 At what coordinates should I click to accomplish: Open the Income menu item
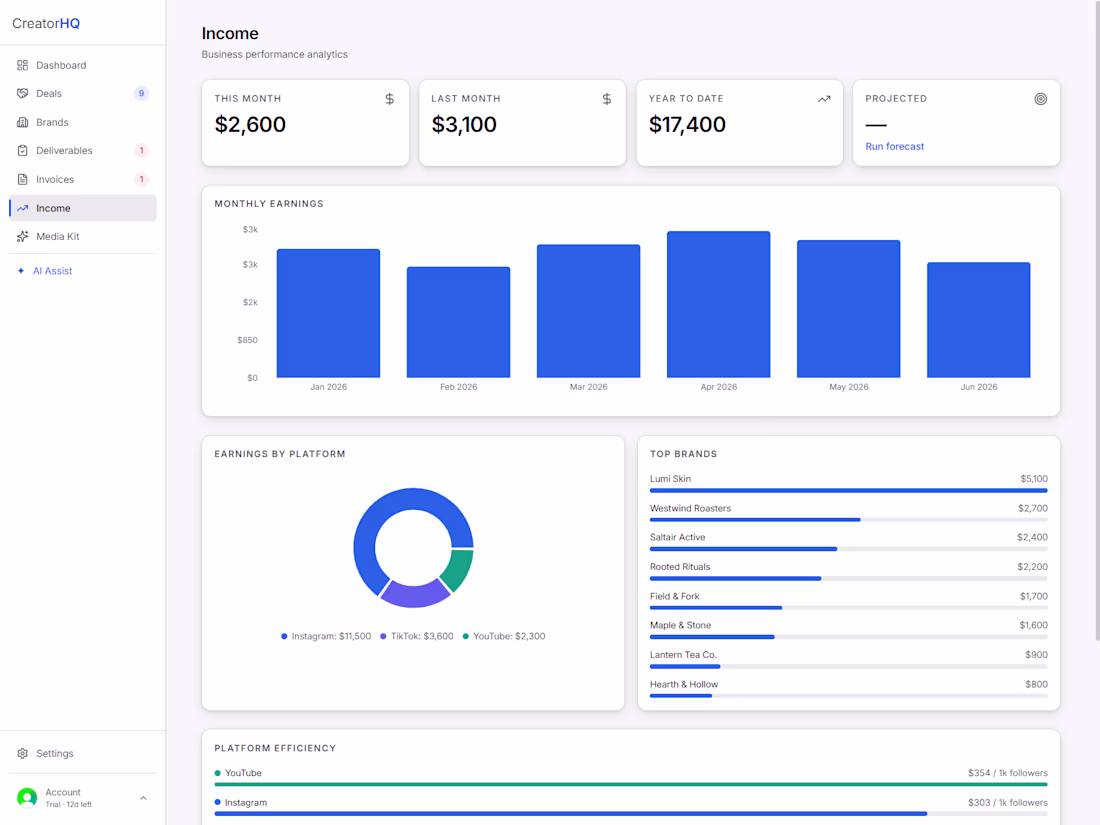(x=83, y=208)
